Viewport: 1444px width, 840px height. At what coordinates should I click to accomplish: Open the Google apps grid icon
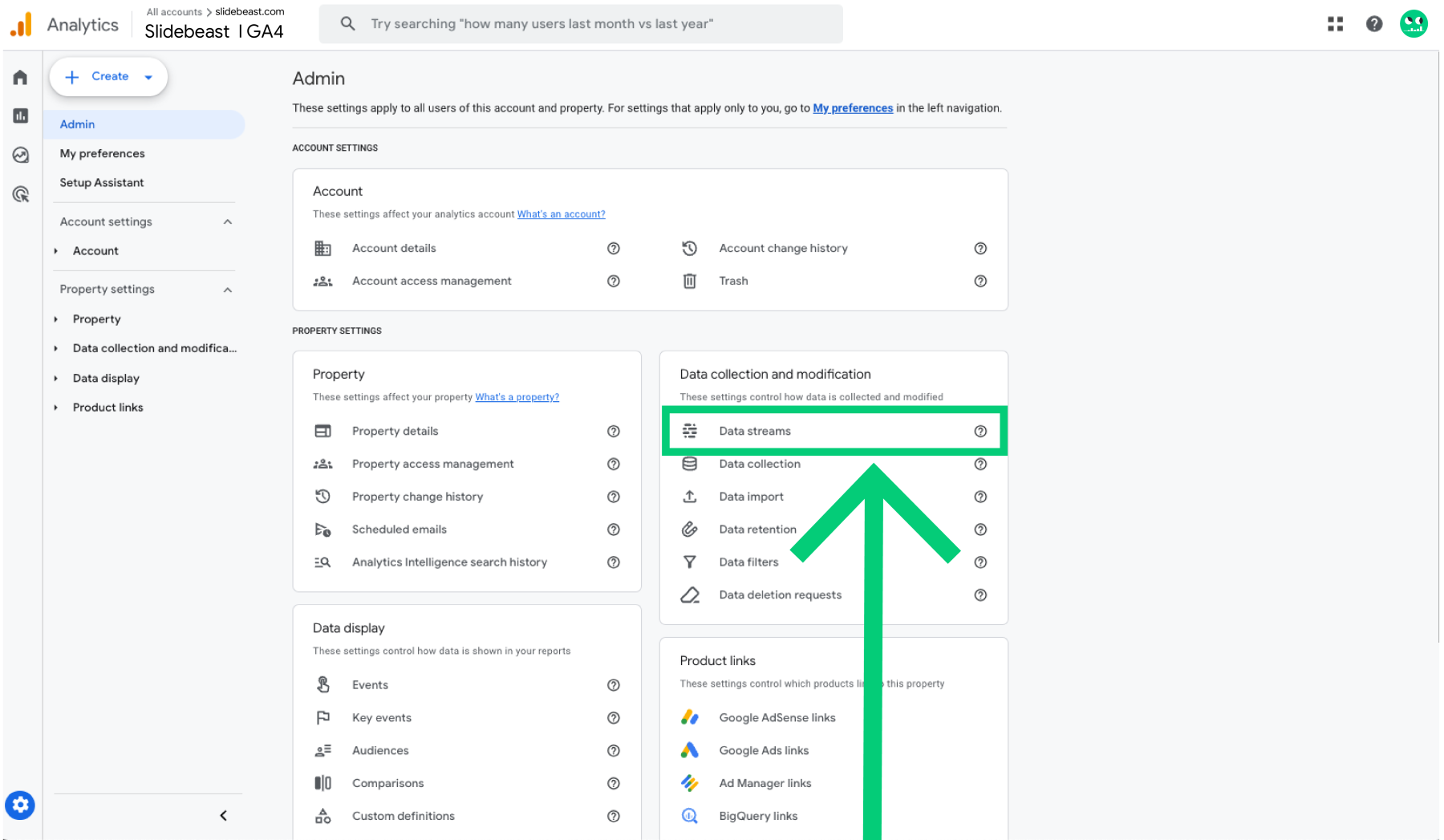click(x=1335, y=24)
